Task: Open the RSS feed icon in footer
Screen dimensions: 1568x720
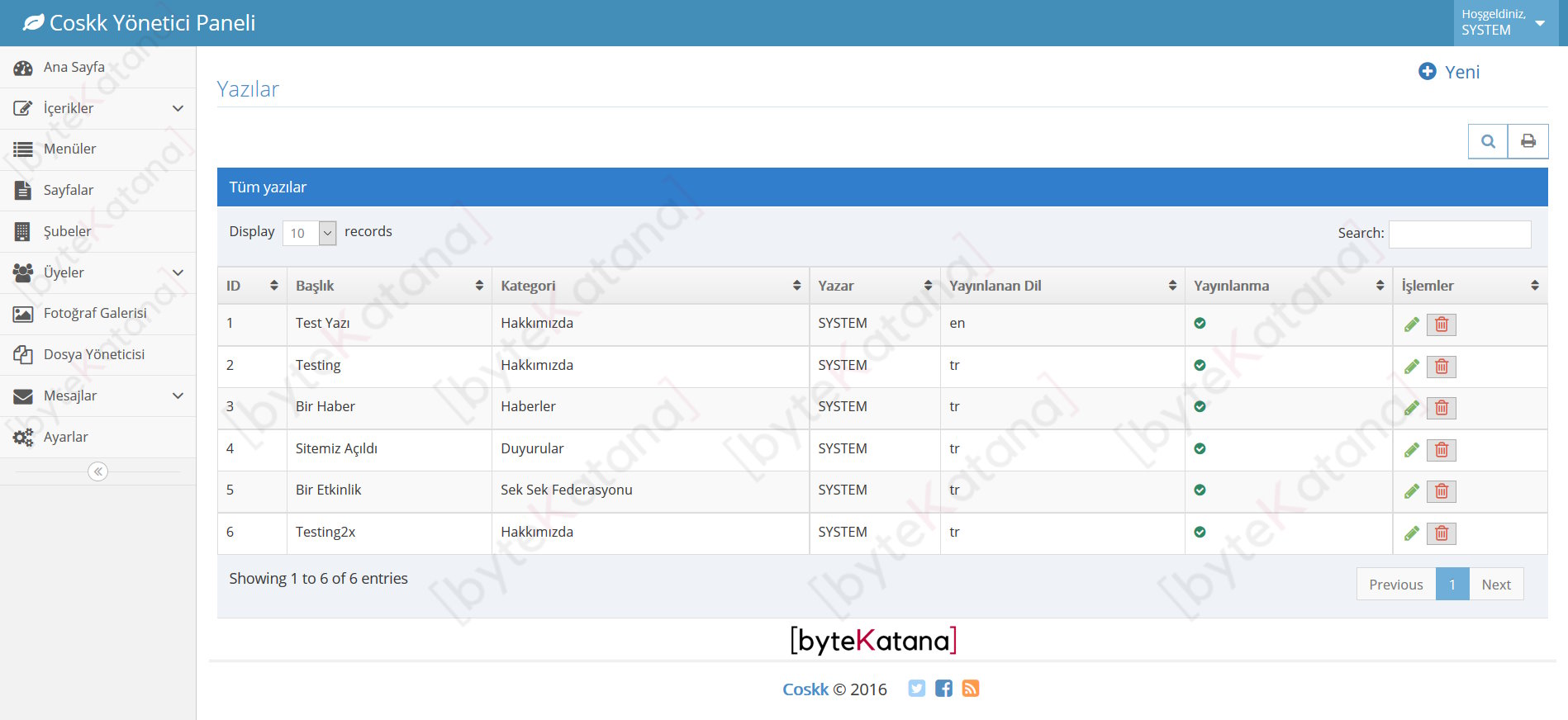Action: click(x=971, y=689)
